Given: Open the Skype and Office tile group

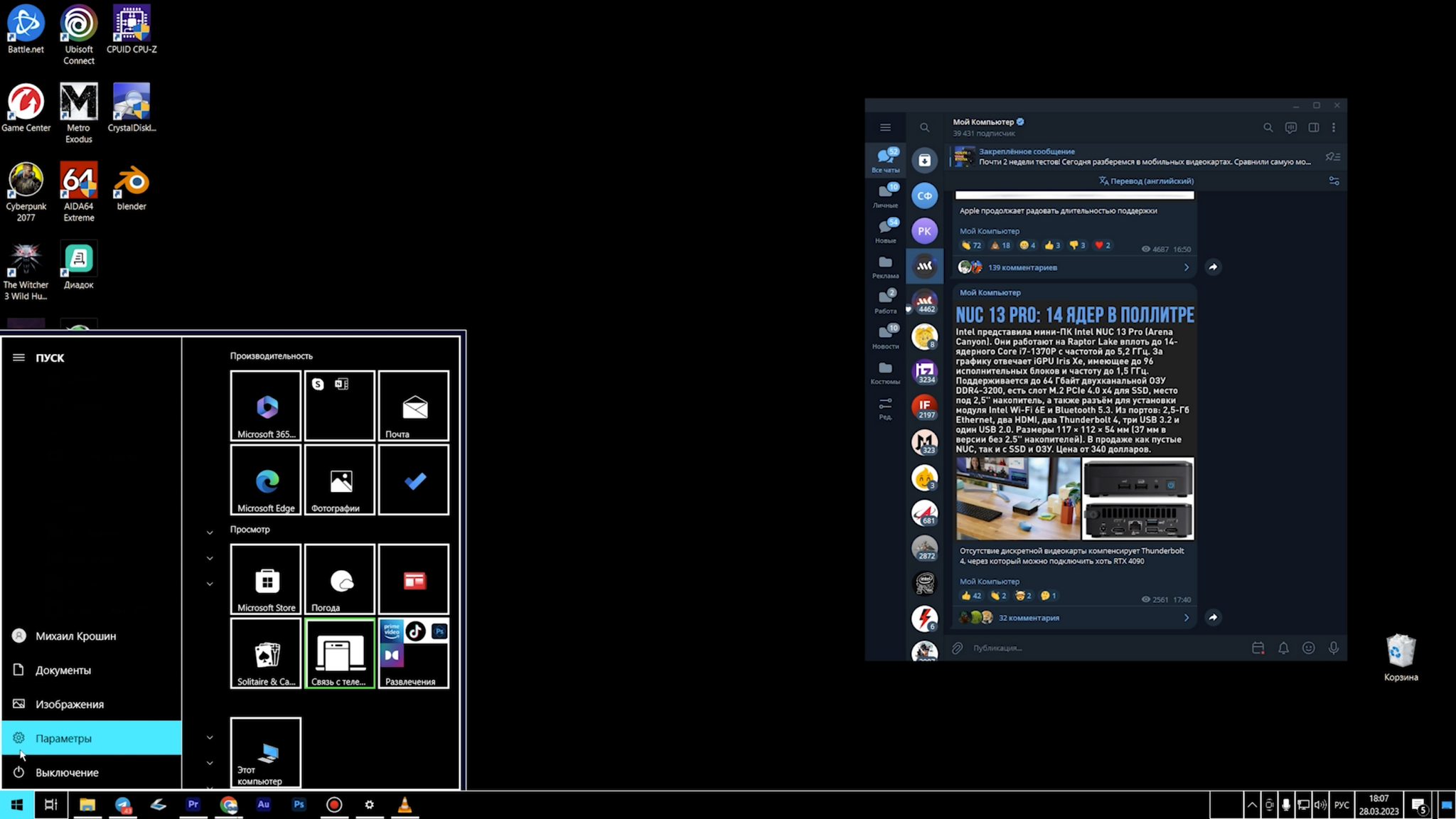Looking at the screenshot, I should 340,405.
